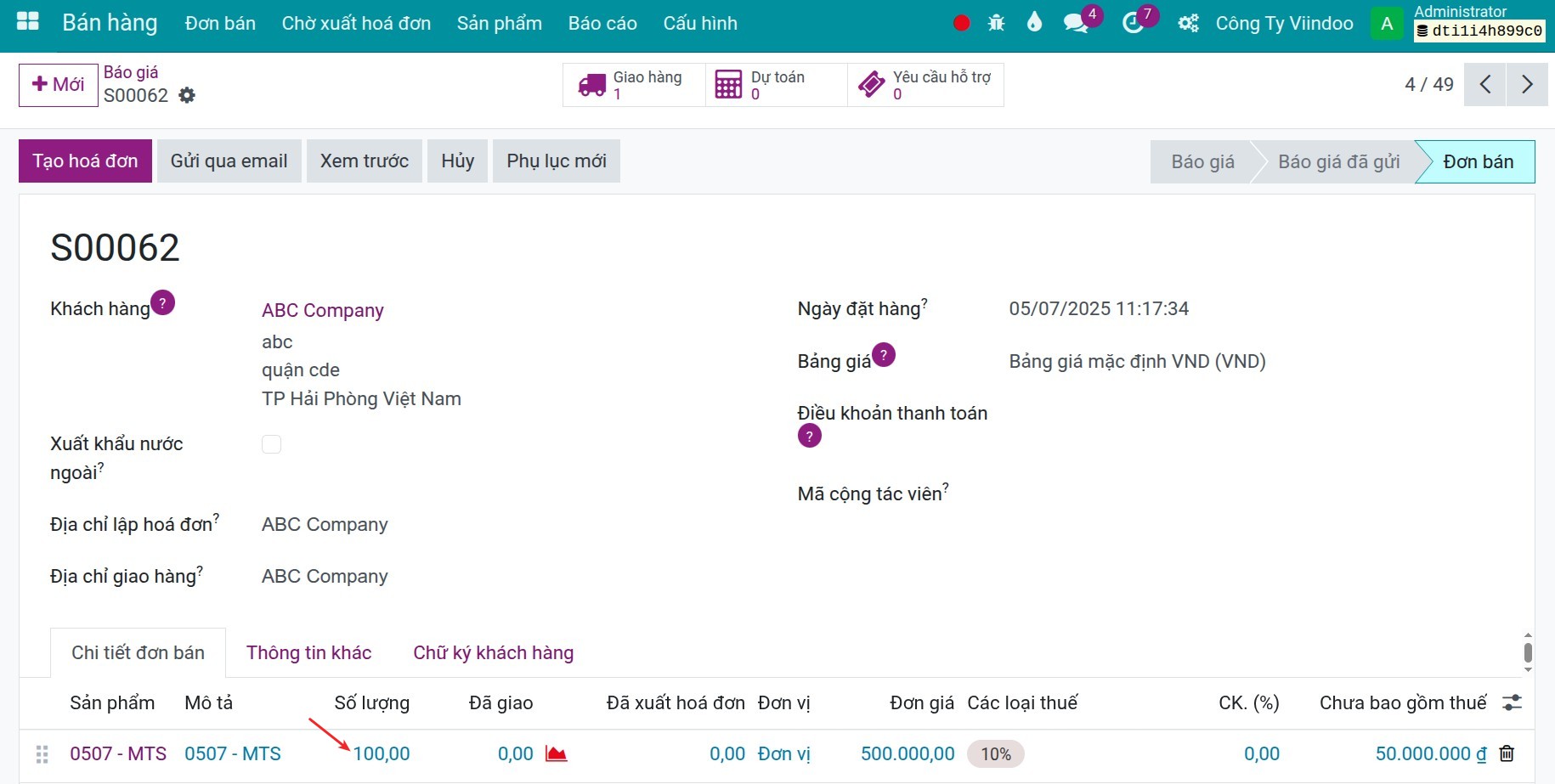
Task: Click the form vertical scrollbar thumb
Action: coord(1528,652)
